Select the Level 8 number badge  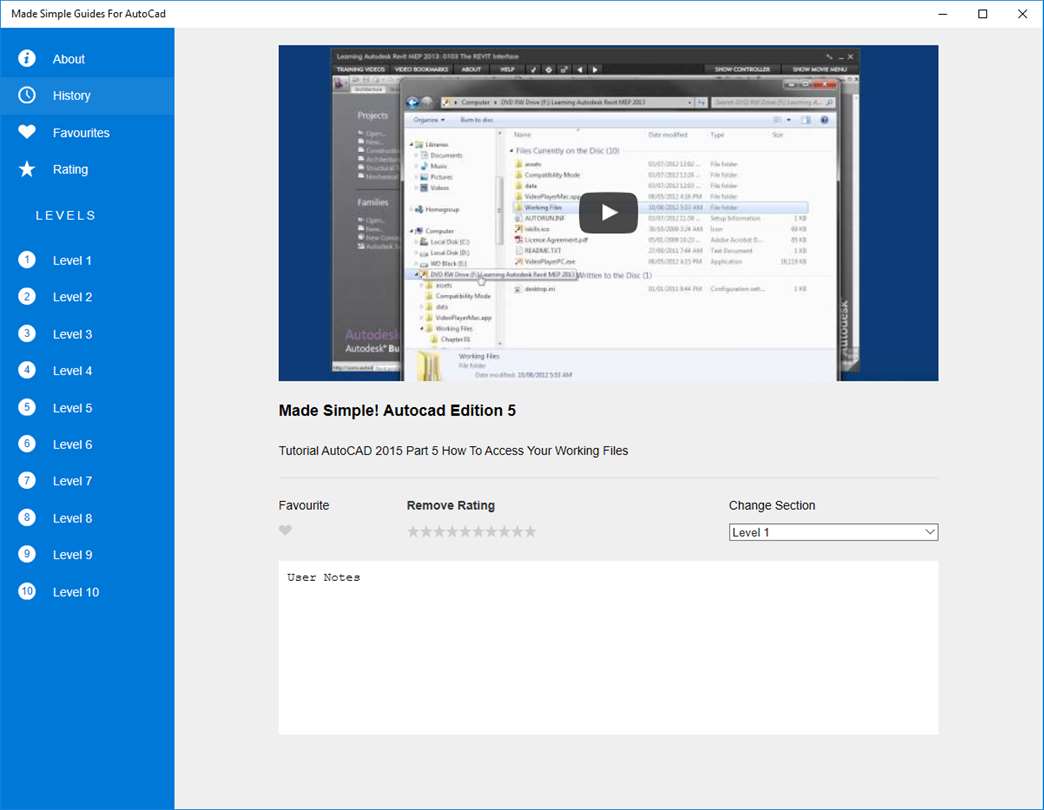pyautogui.click(x=27, y=517)
